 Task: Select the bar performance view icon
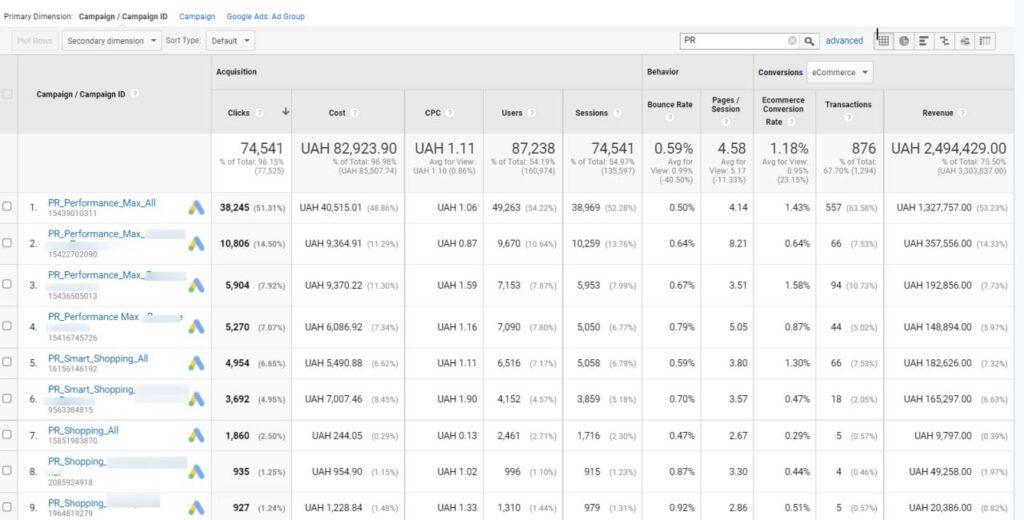coord(924,41)
